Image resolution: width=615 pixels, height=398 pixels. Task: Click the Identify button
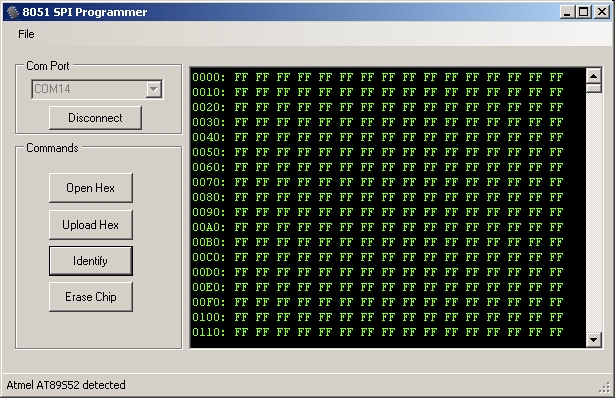91,261
